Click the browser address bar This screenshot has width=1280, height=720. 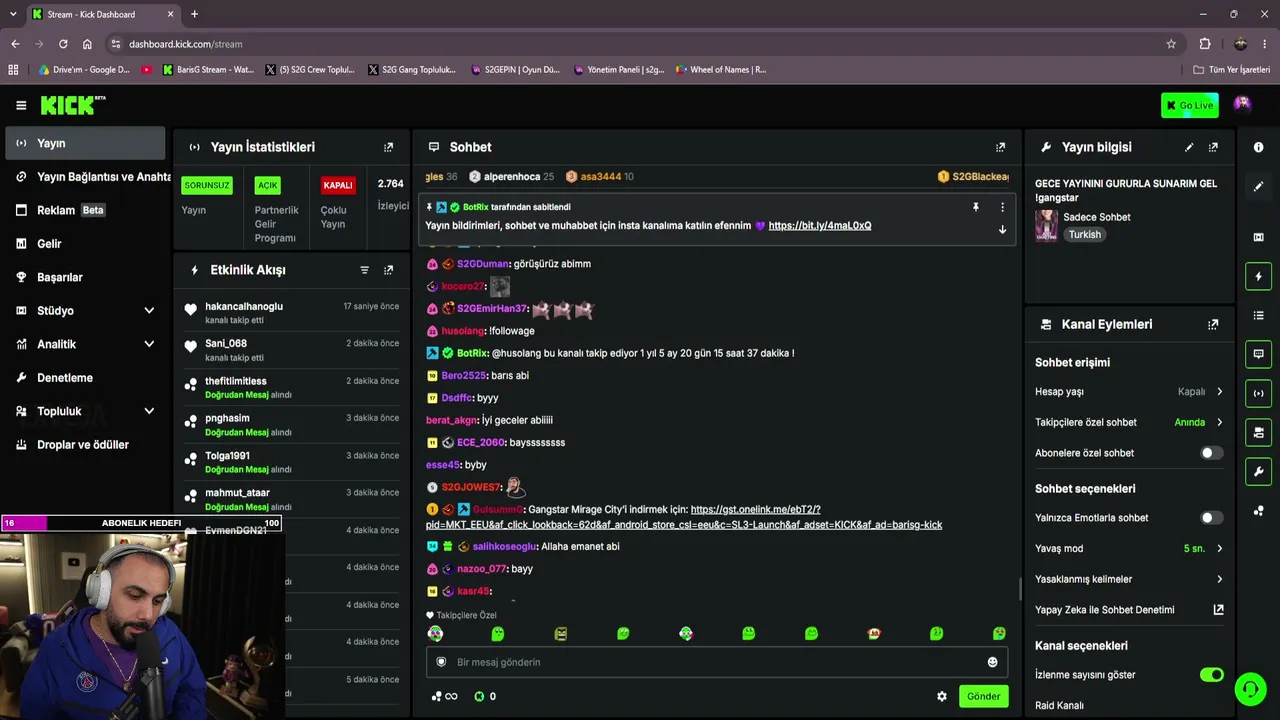point(640,44)
